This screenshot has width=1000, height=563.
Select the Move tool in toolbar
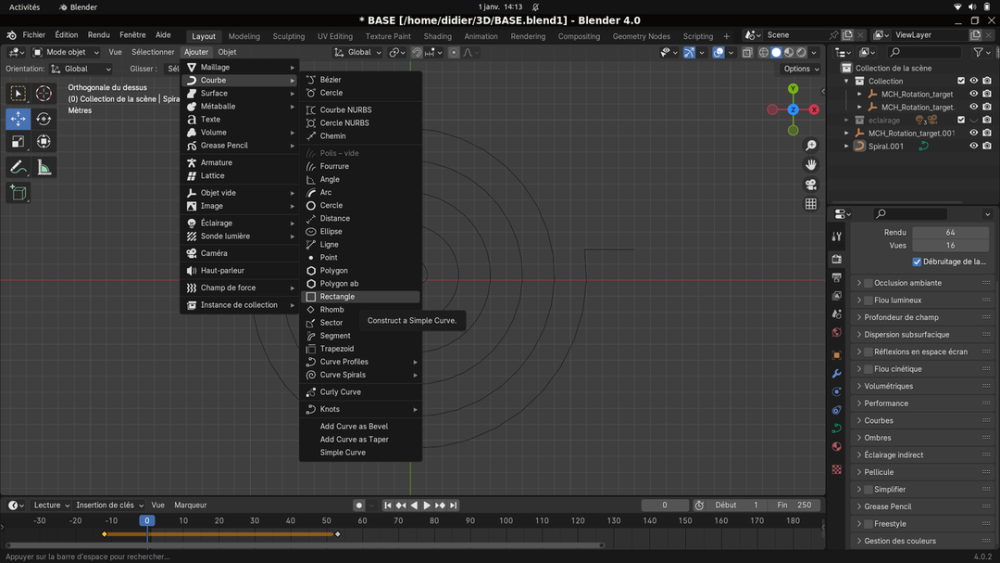(18, 118)
